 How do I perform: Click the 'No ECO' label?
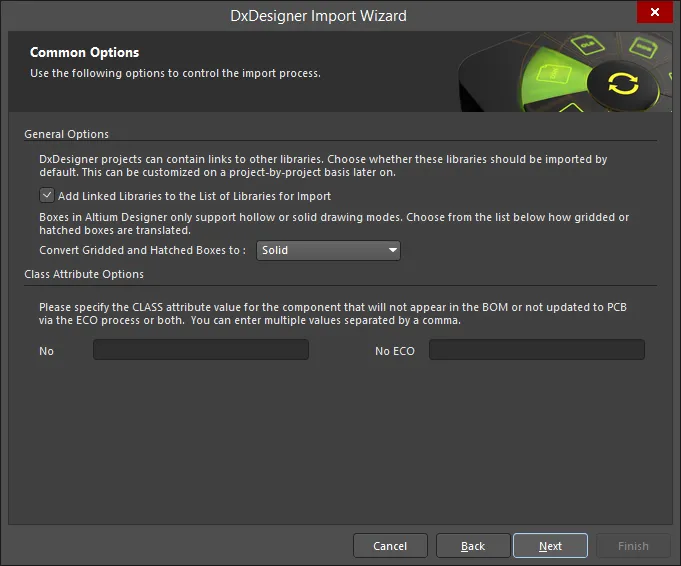[395, 351]
